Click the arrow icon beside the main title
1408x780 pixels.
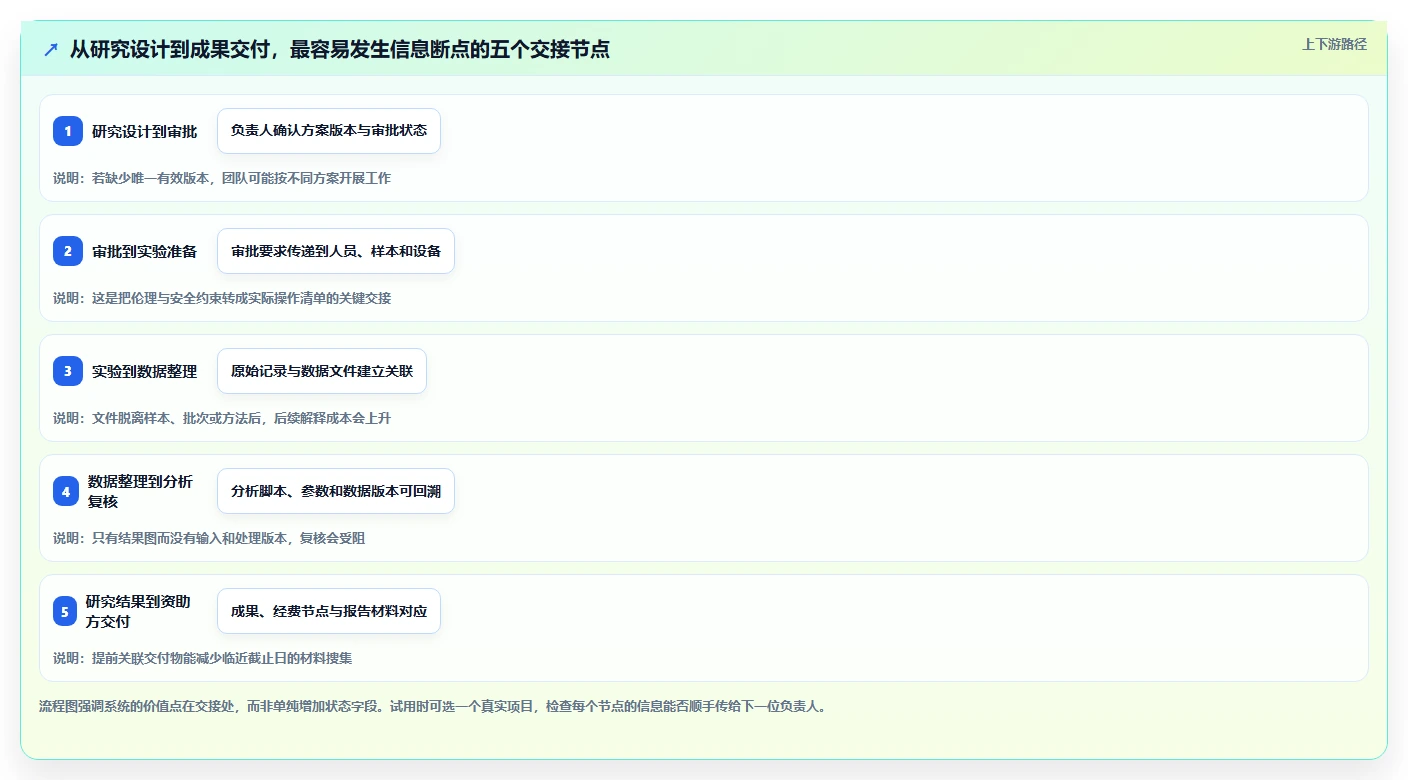(x=51, y=49)
